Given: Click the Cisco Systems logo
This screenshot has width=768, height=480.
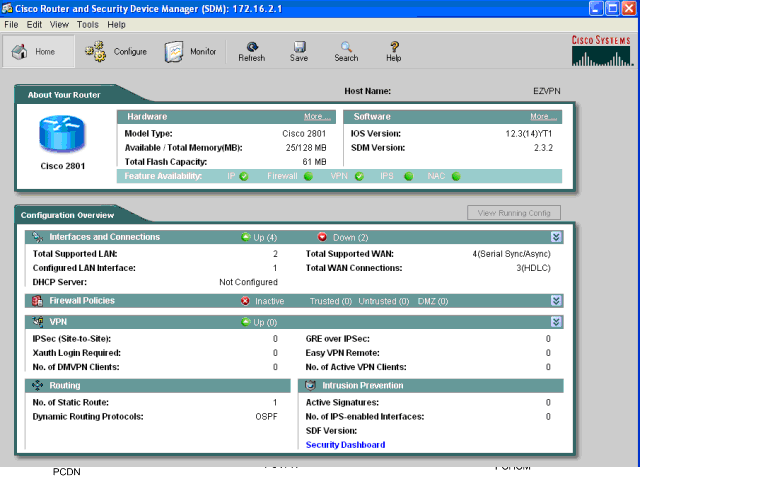Looking at the screenshot, I should point(602,51).
